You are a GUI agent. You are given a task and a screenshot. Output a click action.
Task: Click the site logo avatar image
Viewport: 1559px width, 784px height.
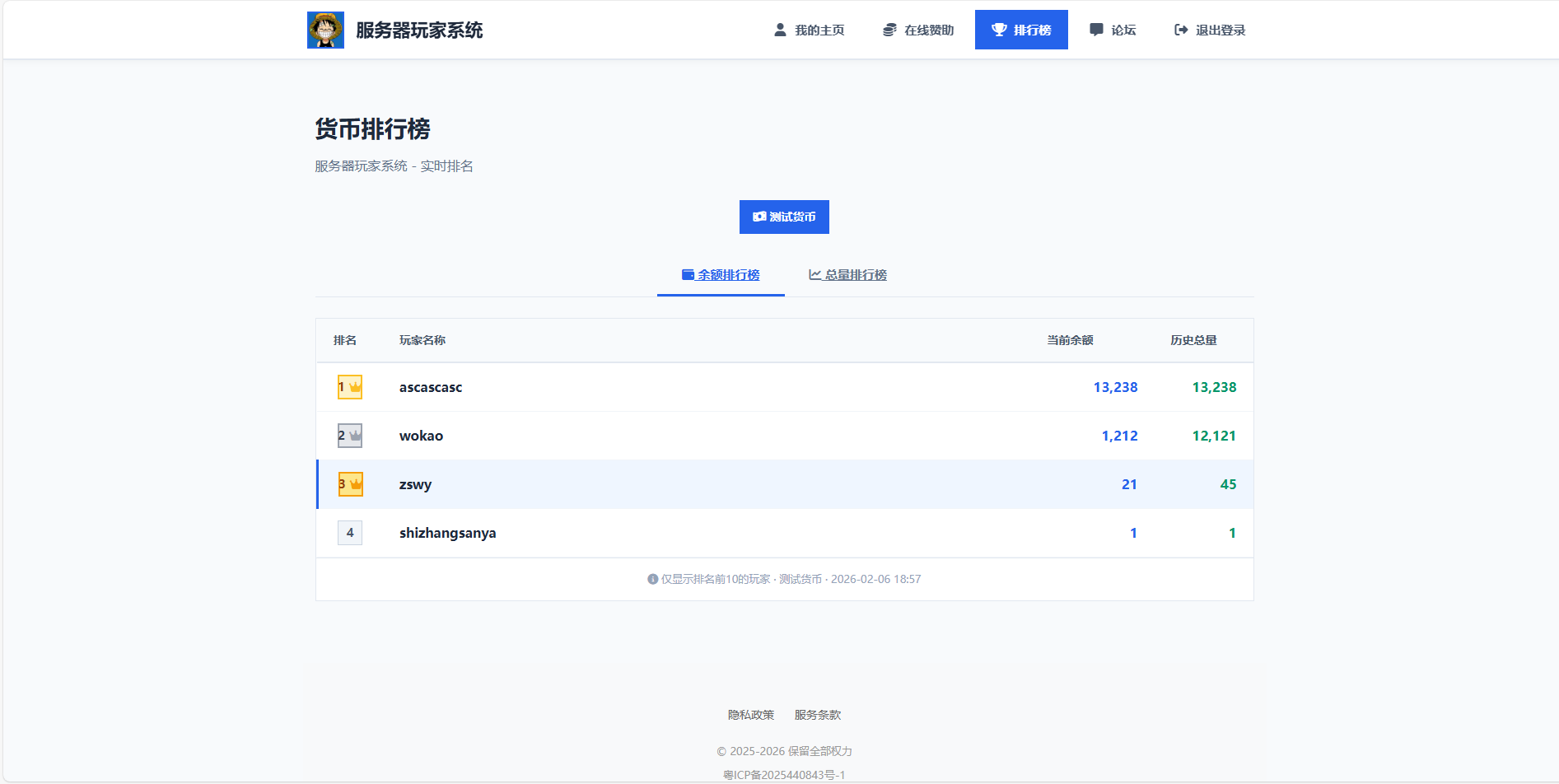(x=325, y=29)
